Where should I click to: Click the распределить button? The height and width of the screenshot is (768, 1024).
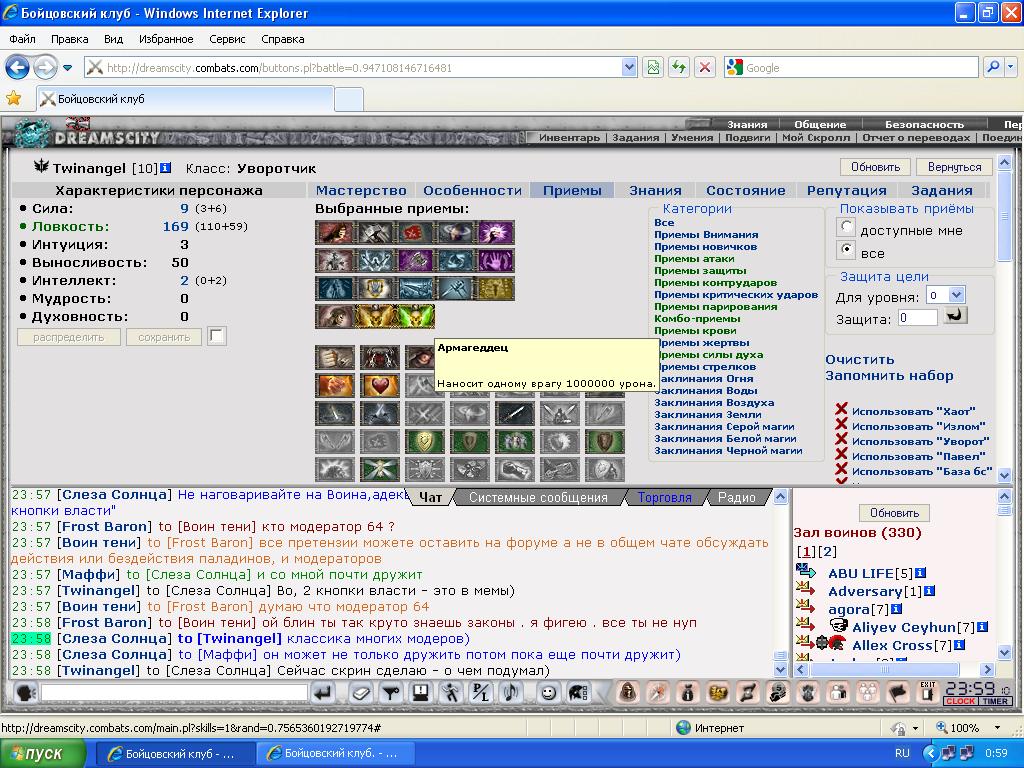[69, 337]
